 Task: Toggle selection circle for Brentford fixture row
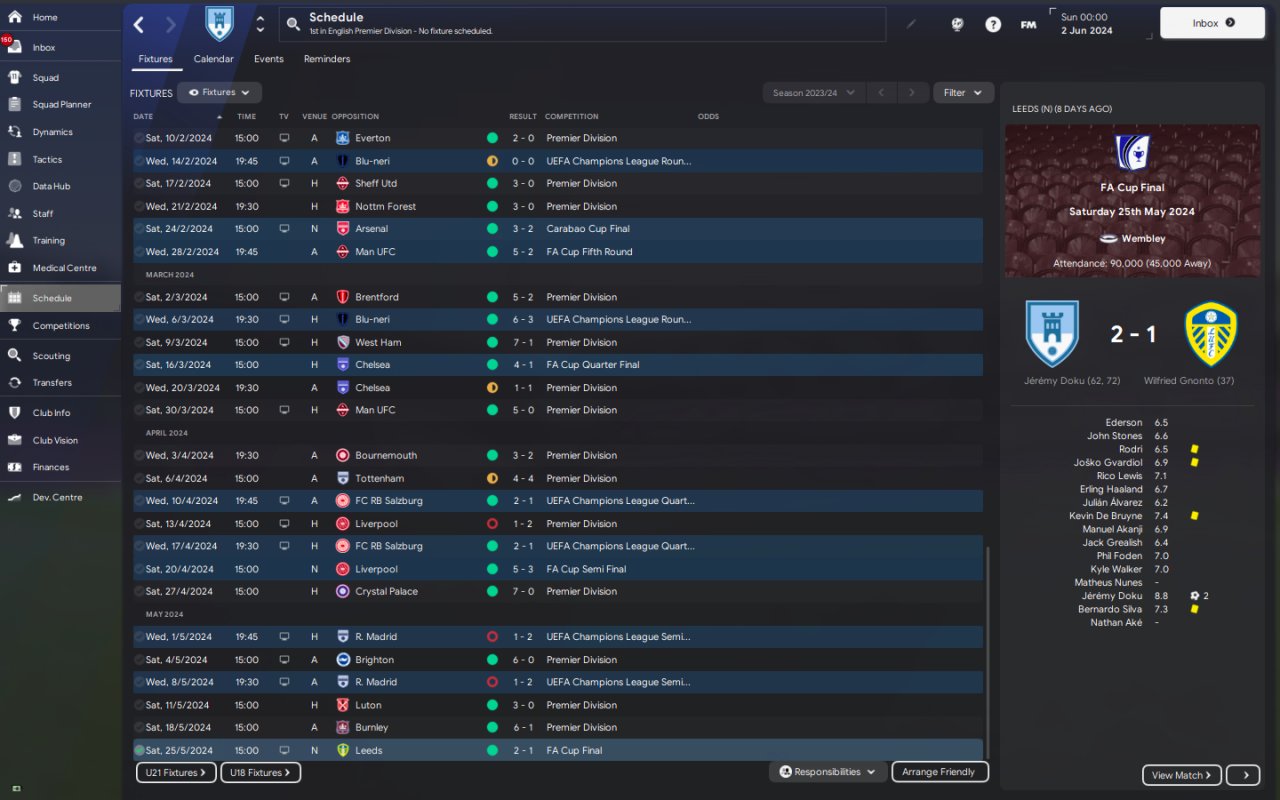(x=139, y=297)
